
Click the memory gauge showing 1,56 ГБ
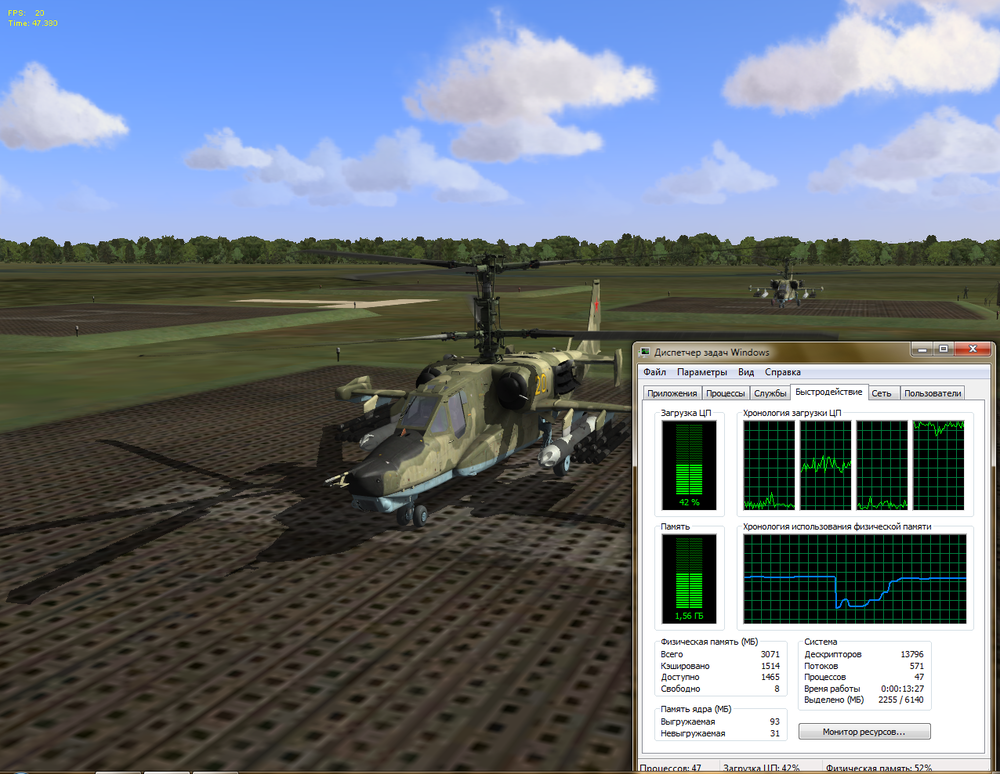[689, 579]
